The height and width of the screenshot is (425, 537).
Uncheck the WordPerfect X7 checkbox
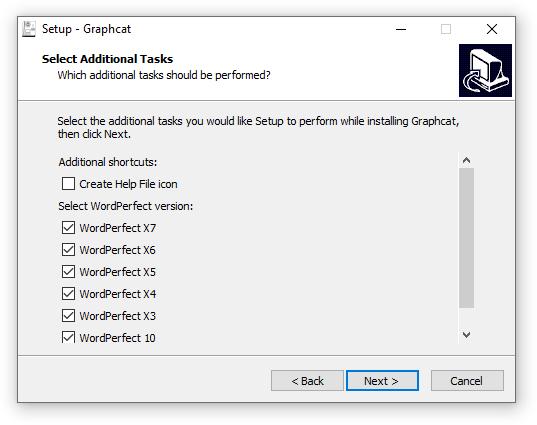(68, 227)
